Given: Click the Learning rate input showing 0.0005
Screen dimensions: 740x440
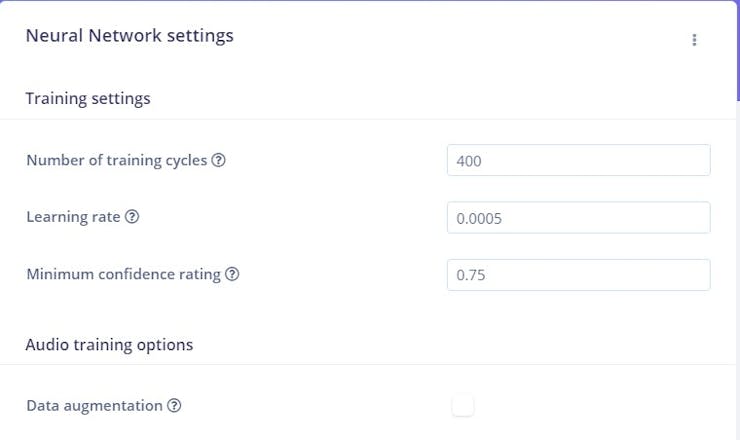Looking at the screenshot, I should (x=578, y=217).
